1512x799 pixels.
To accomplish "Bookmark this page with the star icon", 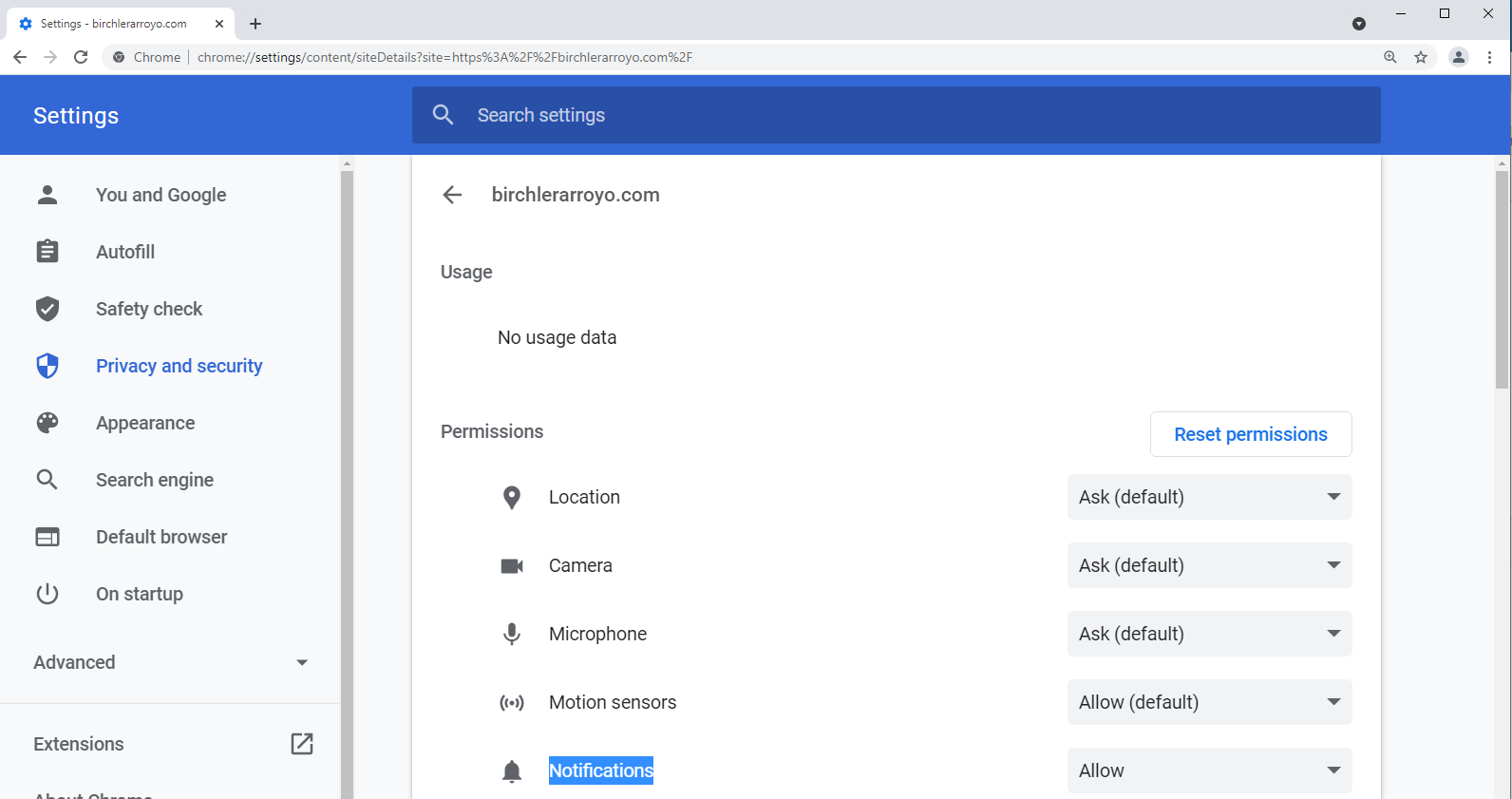I will click(1421, 57).
